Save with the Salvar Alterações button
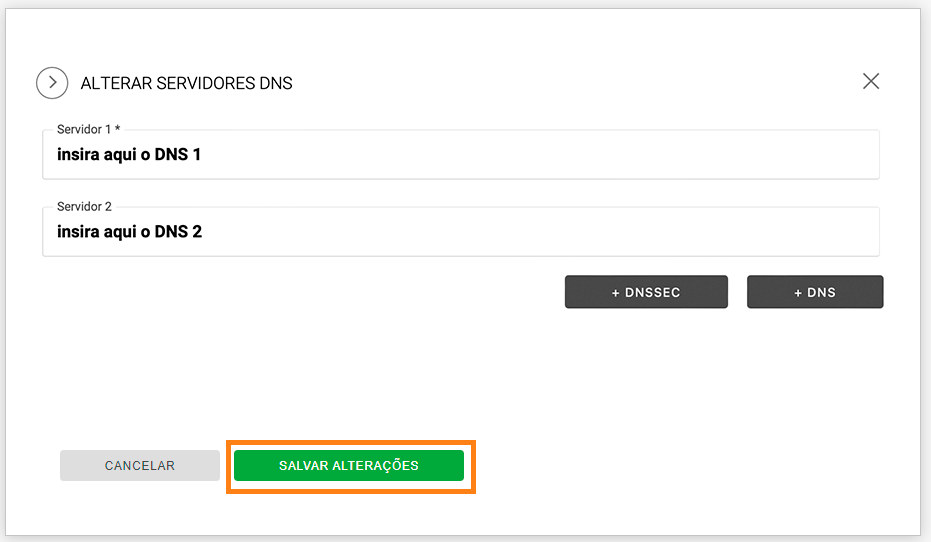The image size is (931, 542). click(x=349, y=466)
